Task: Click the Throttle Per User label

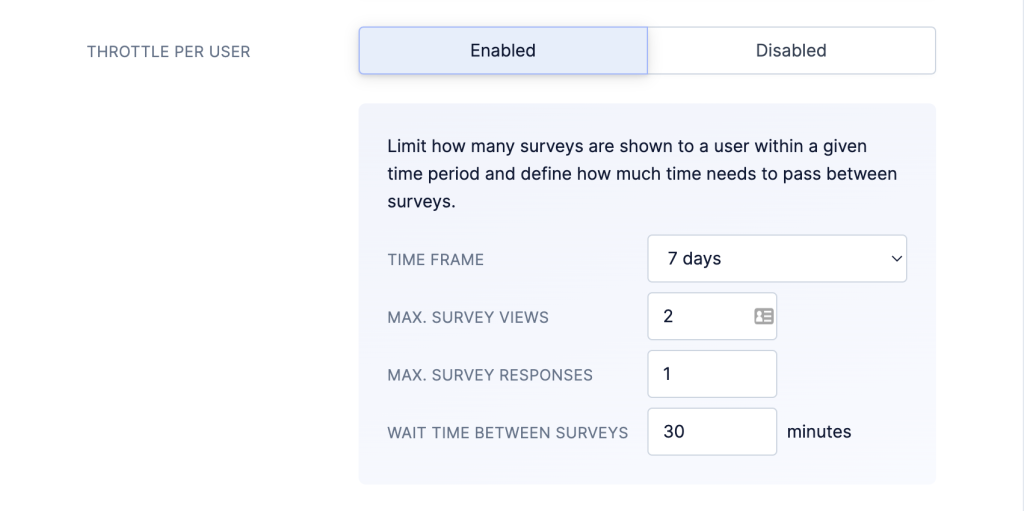Action: coord(168,52)
